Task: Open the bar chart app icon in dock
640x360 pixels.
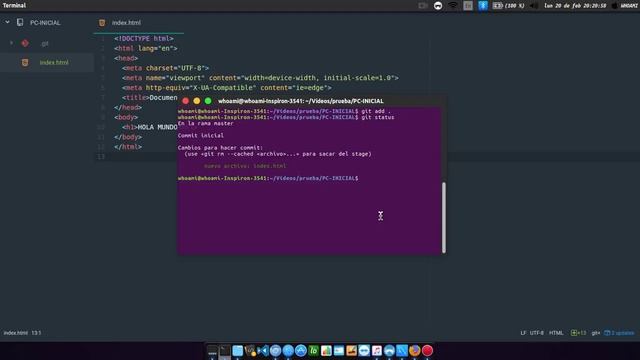Action: coord(326,351)
